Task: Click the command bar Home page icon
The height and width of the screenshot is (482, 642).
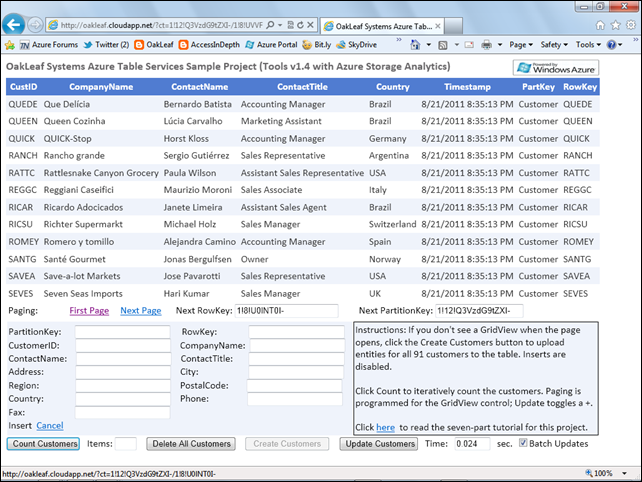Action: point(415,45)
